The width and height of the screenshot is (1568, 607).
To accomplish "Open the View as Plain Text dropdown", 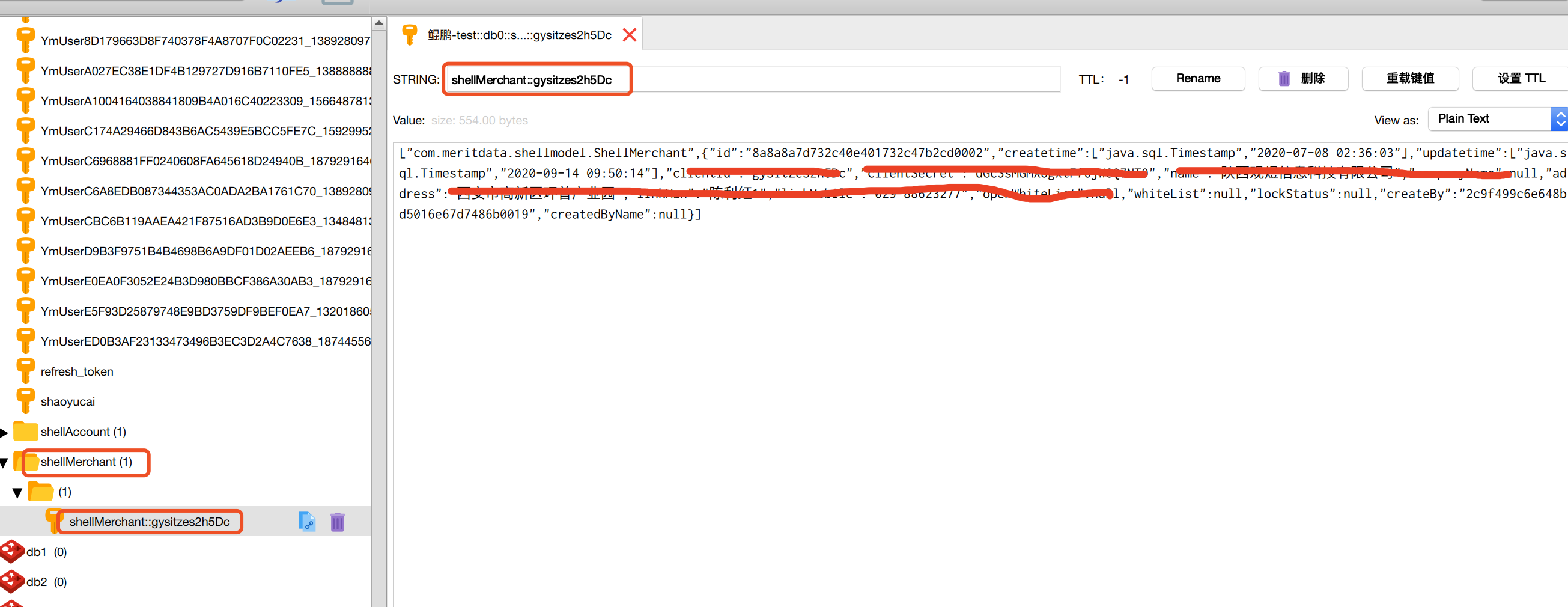I will (x=1497, y=119).
